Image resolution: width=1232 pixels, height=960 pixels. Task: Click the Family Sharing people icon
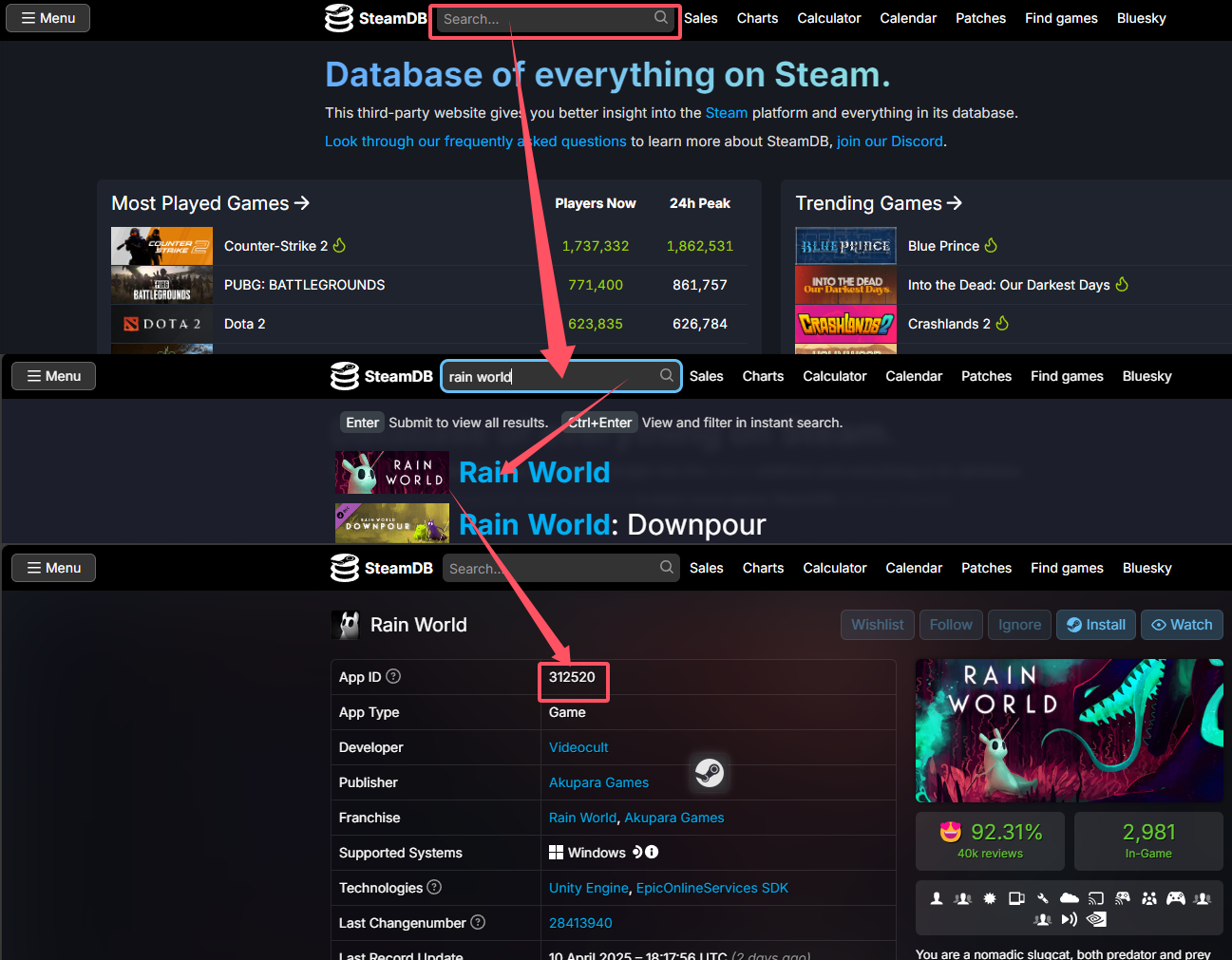coord(1149,898)
